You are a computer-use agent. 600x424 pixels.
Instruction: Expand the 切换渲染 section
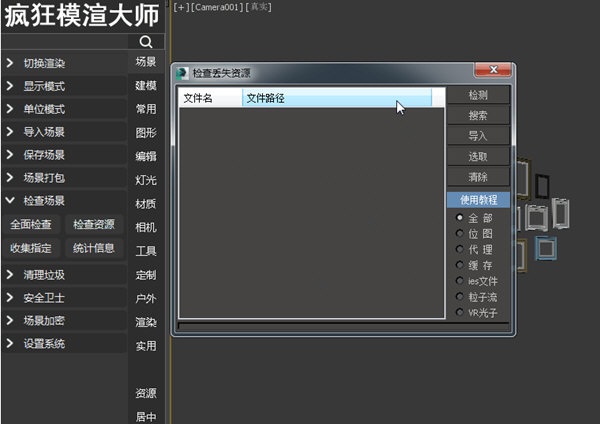tap(64, 63)
